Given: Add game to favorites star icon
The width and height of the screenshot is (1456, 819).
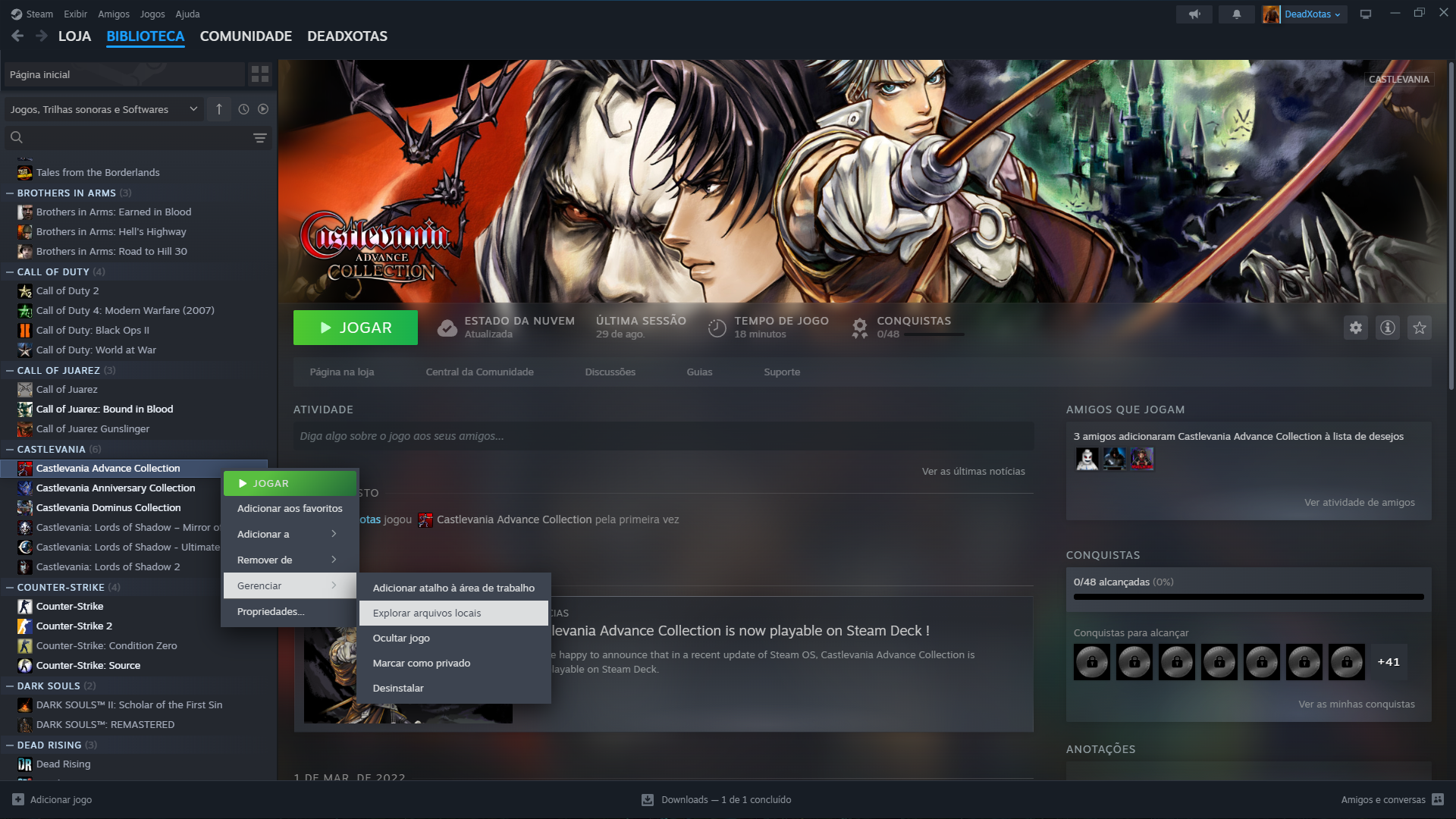Looking at the screenshot, I should 1420,328.
